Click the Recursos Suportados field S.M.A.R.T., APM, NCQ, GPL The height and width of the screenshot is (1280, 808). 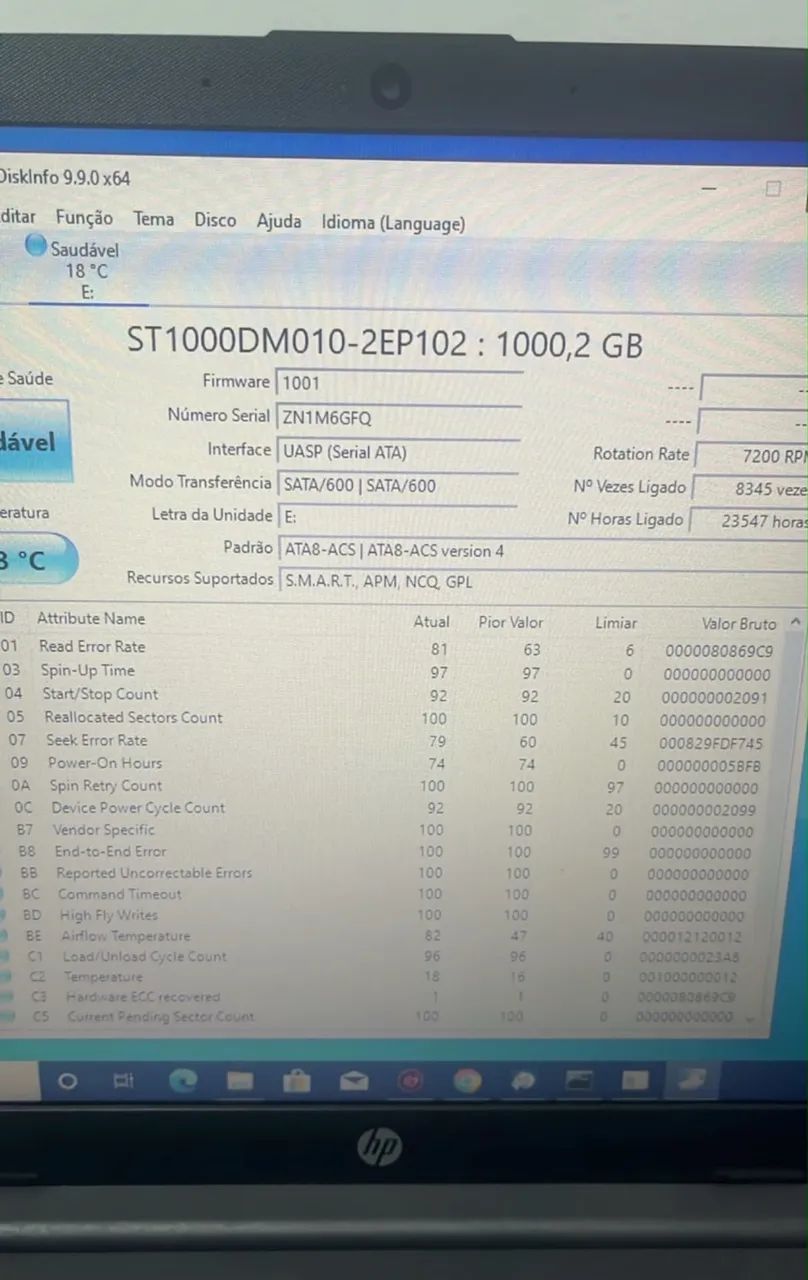(543, 582)
